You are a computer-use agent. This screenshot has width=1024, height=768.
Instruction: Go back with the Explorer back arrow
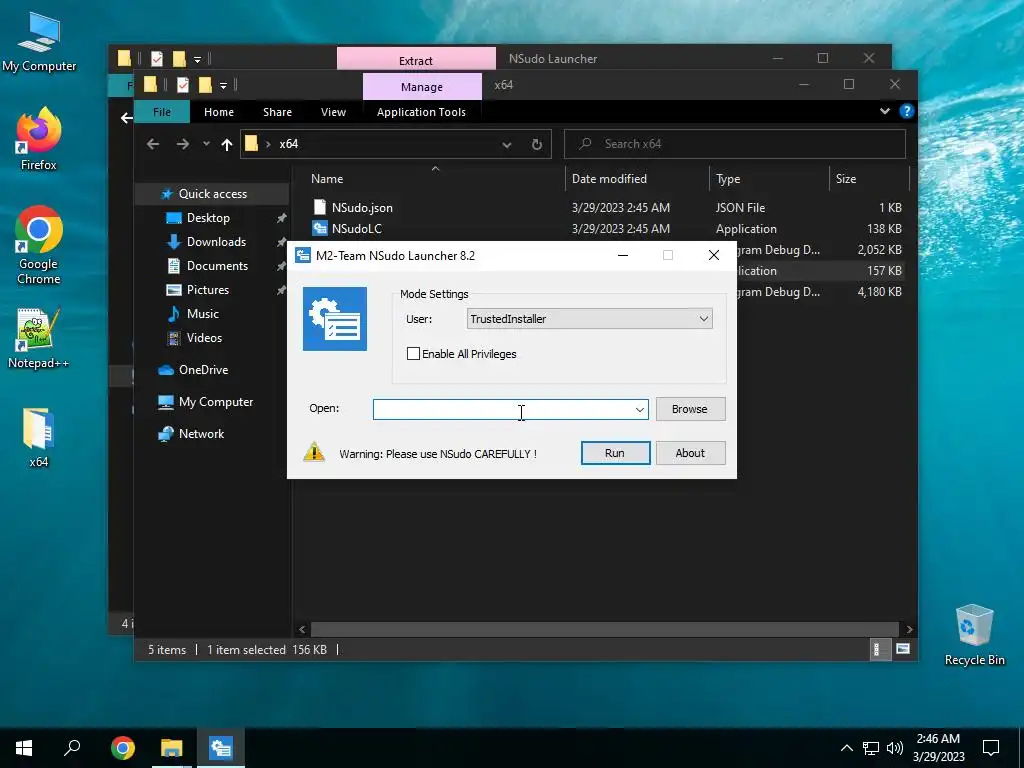click(153, 144)
